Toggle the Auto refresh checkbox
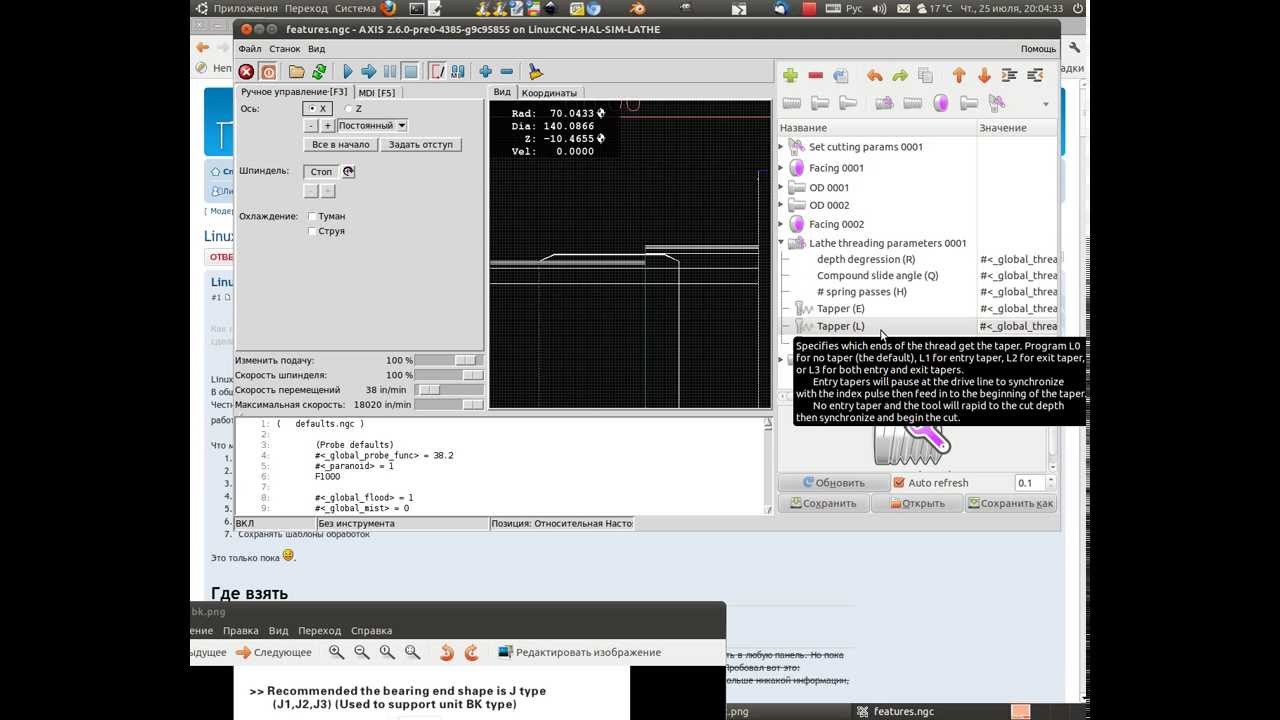This screenshot has width=1280, height=720. point(899,483)
